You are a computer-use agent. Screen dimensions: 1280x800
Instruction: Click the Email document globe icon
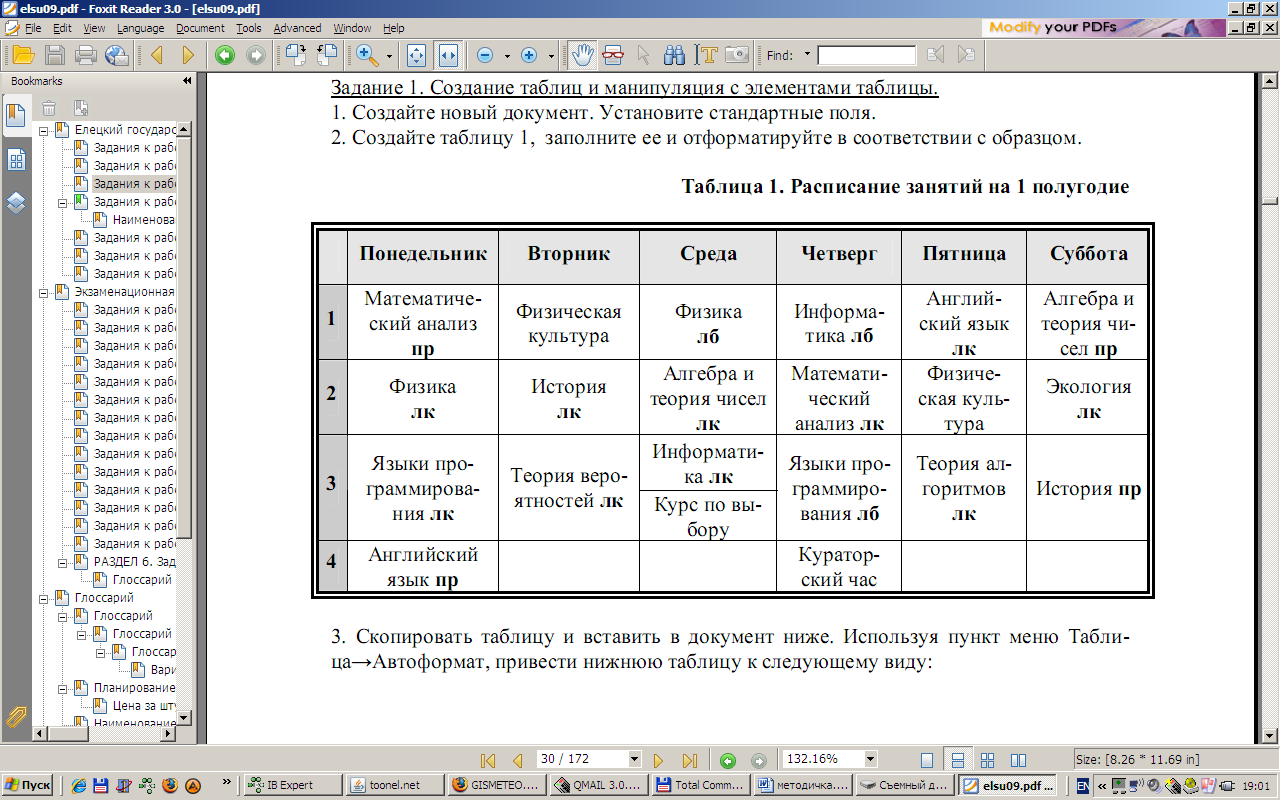click(x=117, y=55)
